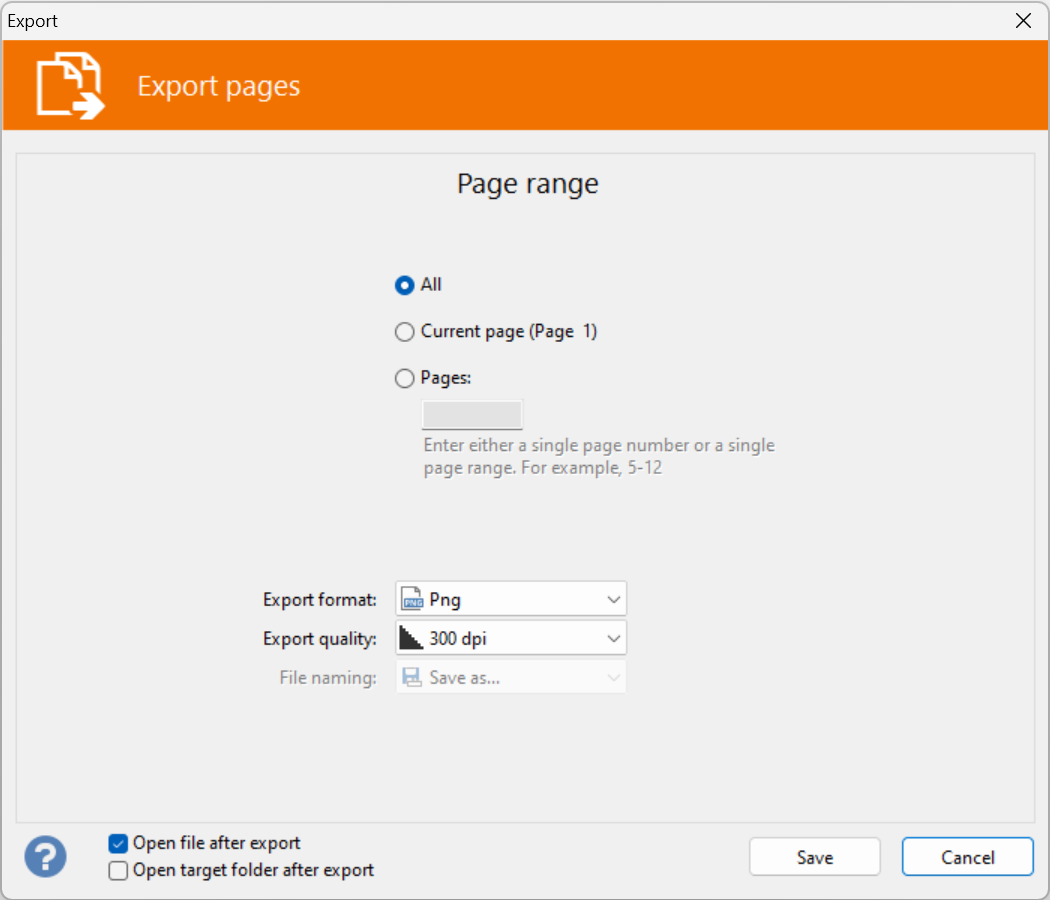
Task: Click the Export format label text
Action: (x=319, y=600)
